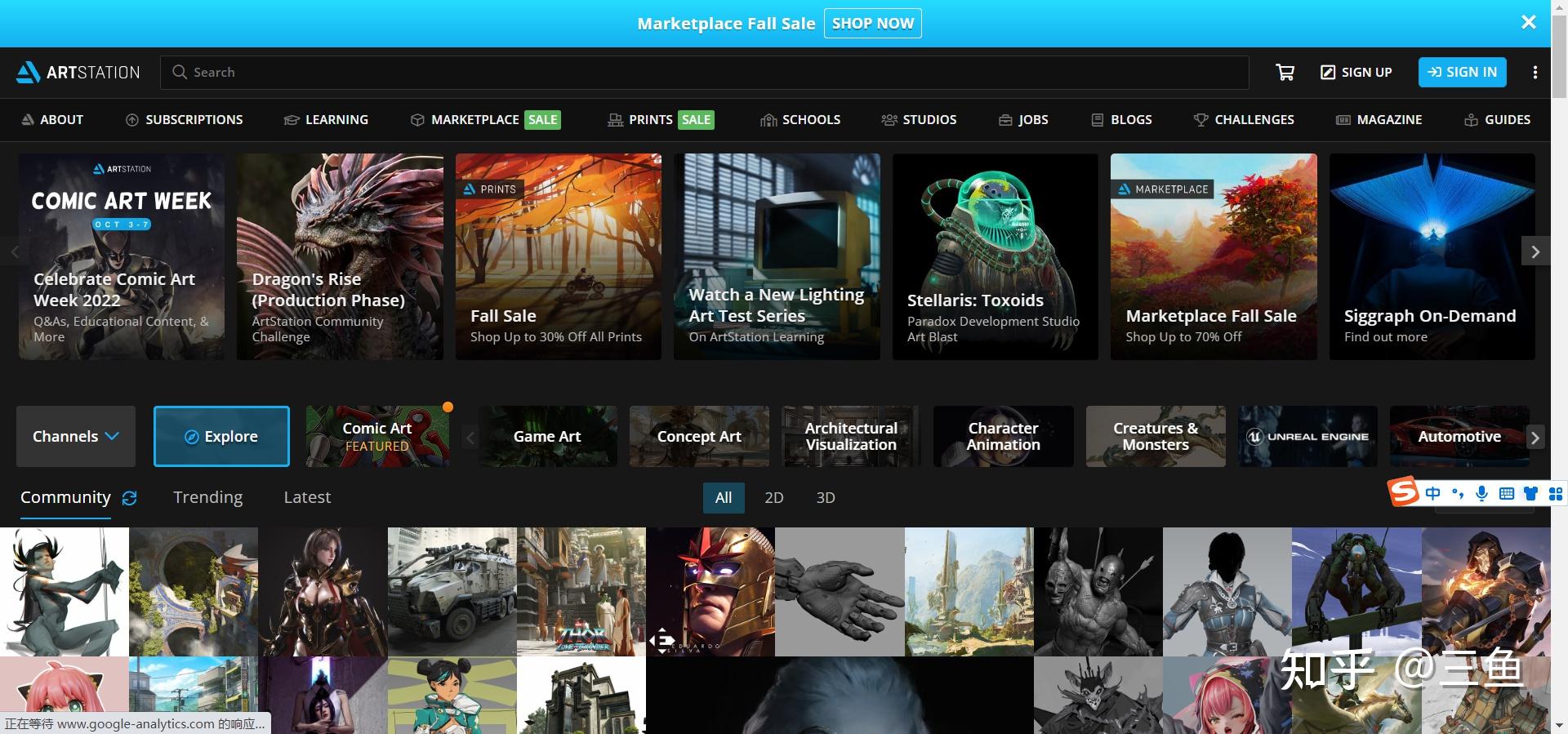Image resolution: width=1568 pixels, height=734 pixels.
Task: Select the 3D medium filter
Action: 826,497
